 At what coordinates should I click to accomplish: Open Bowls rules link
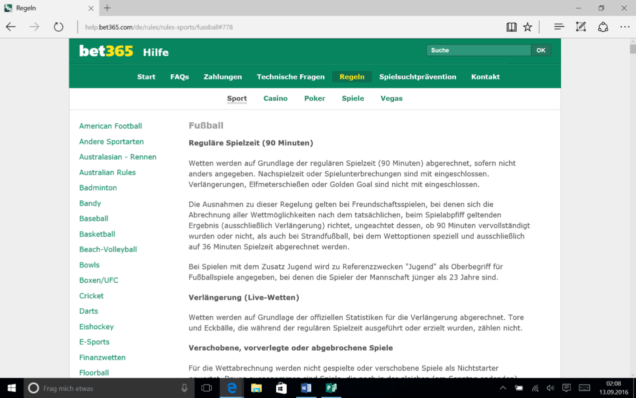[x=89, y=265]
